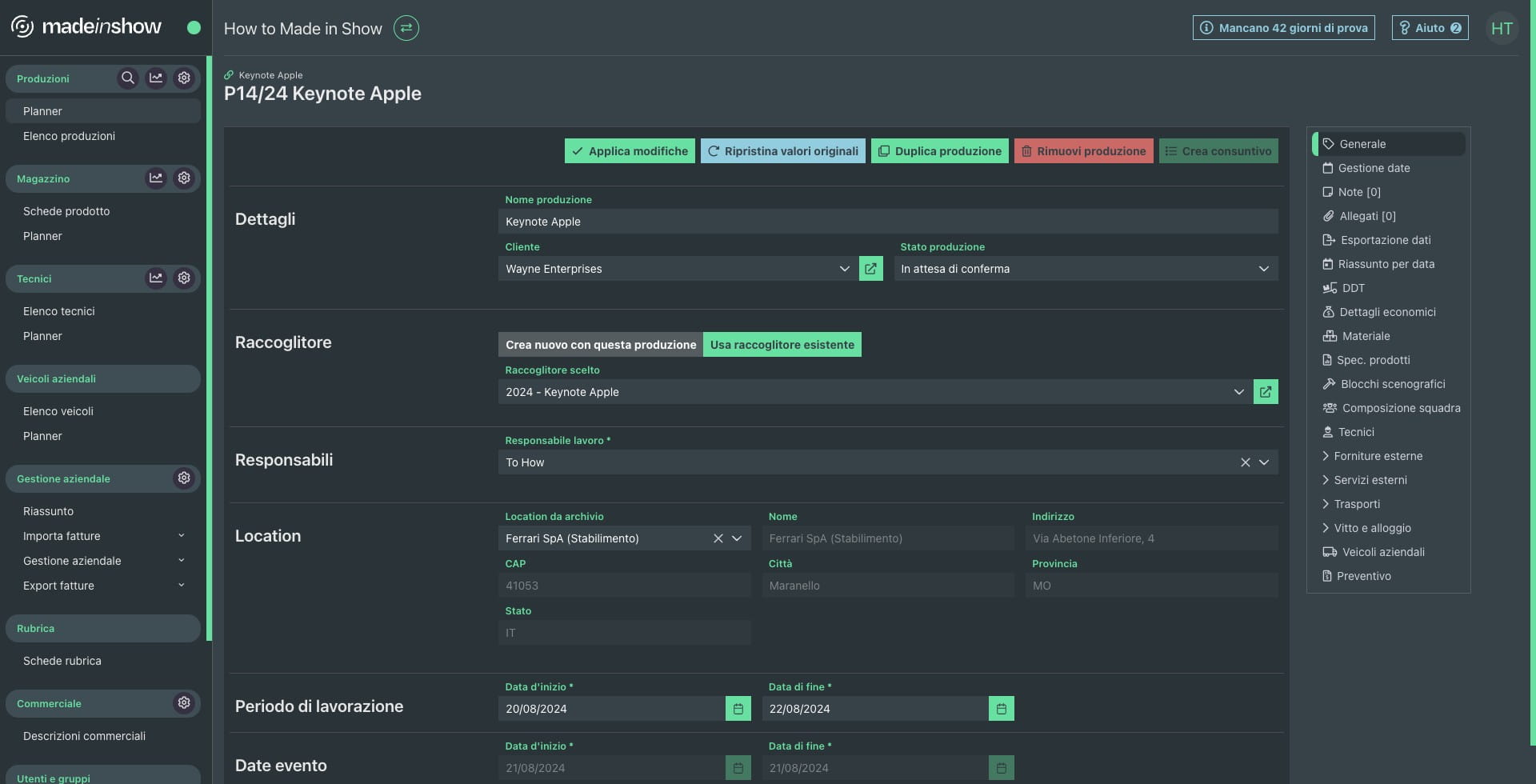Click the green status indicator dot
Image resolution: width=1536 pixels, height=784 pixels.
coord(194,27)
